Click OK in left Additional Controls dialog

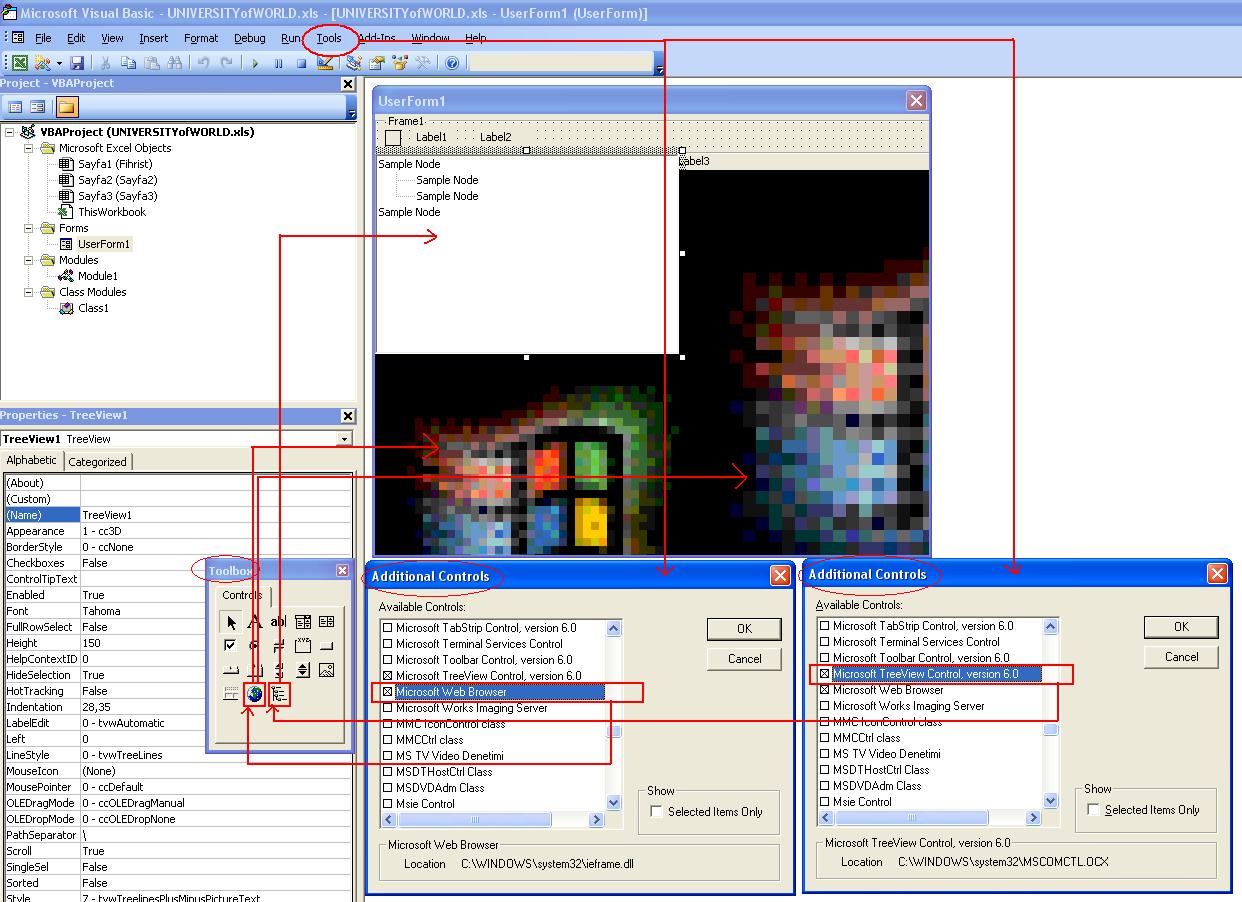pos(744,629)
